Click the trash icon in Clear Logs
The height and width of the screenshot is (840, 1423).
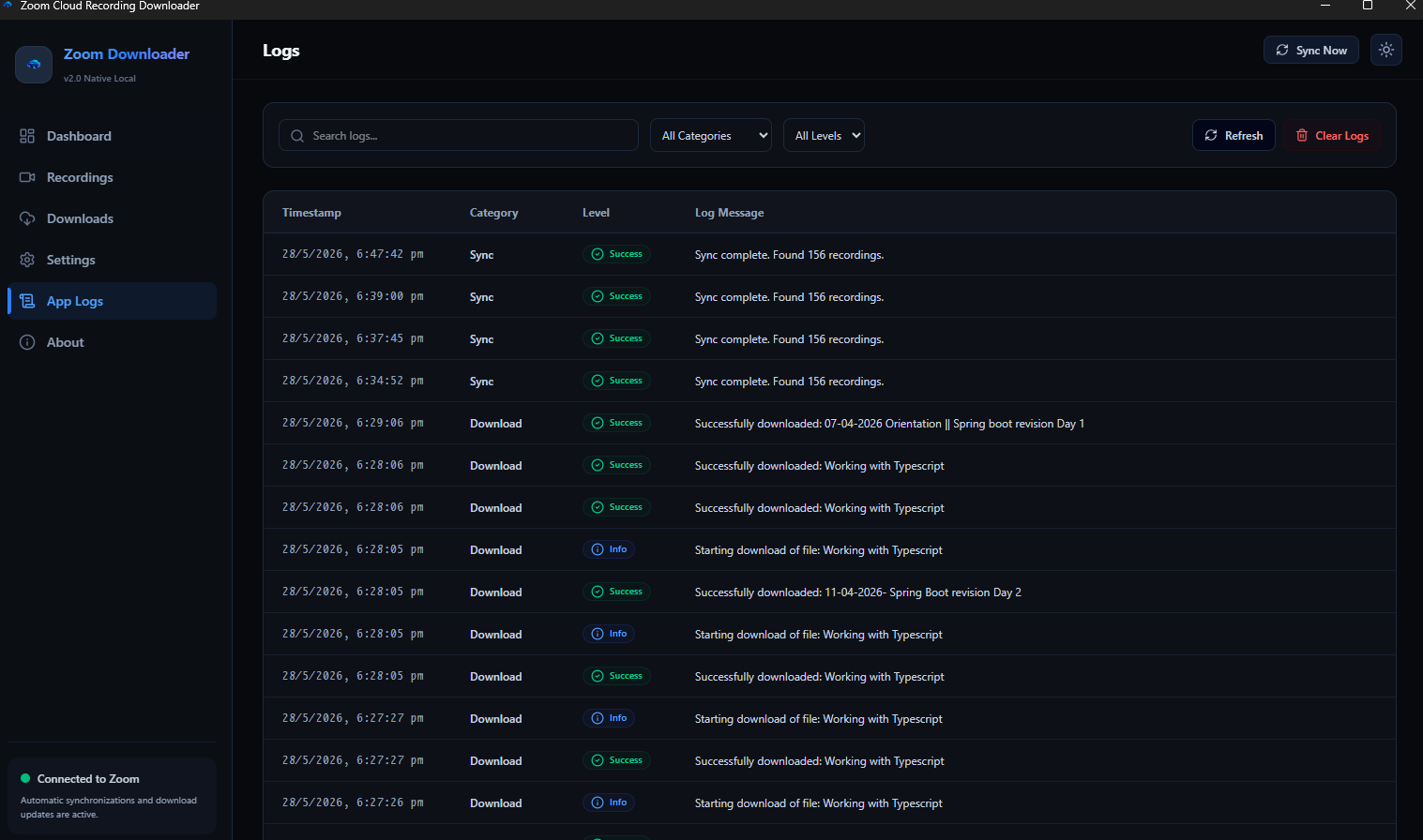click(1302, 135)
